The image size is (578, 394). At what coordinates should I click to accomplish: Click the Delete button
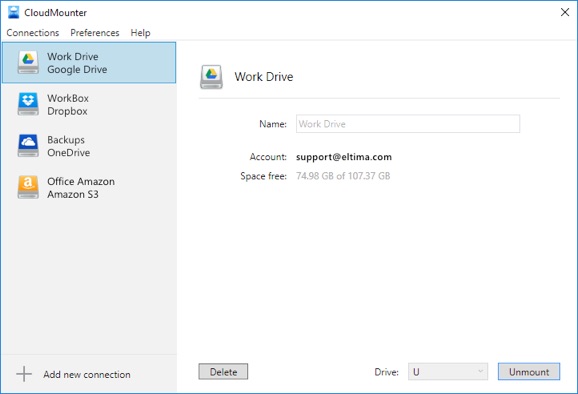tap(223, 372)
